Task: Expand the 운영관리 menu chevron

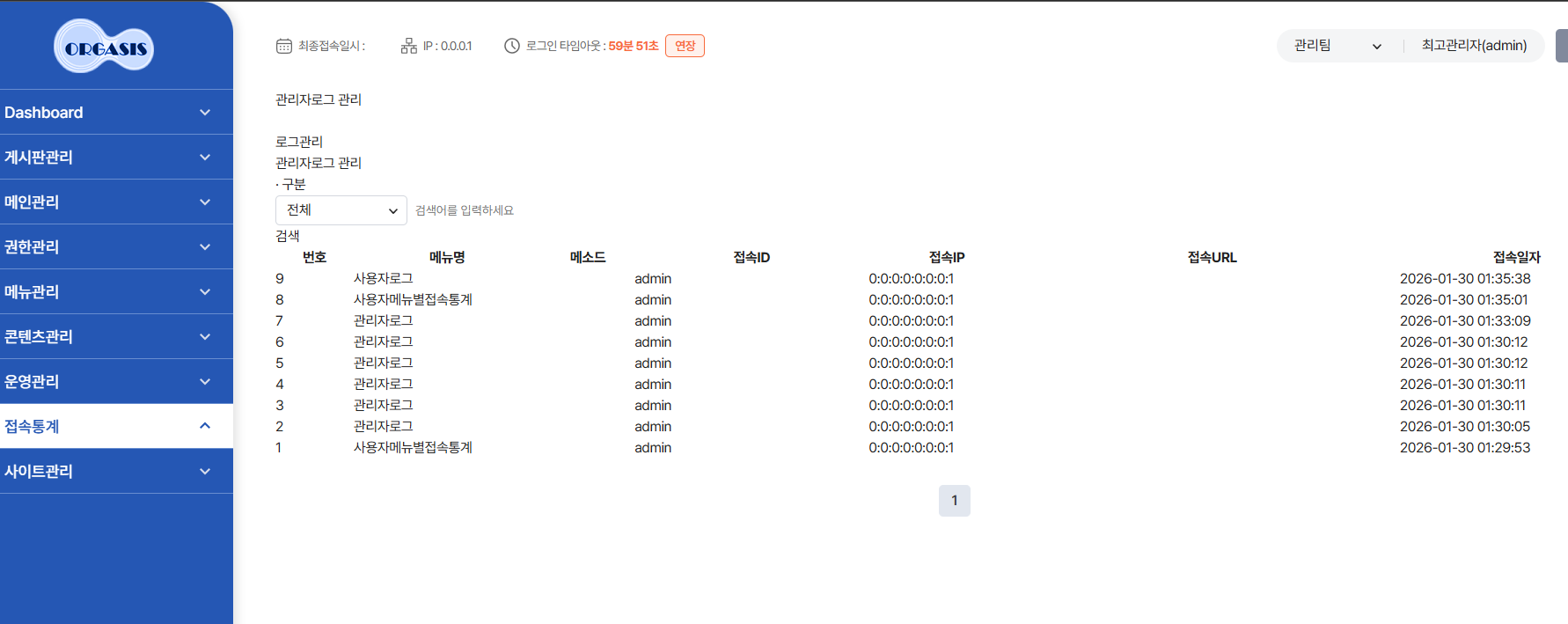Action: click(x=205, y=382)
